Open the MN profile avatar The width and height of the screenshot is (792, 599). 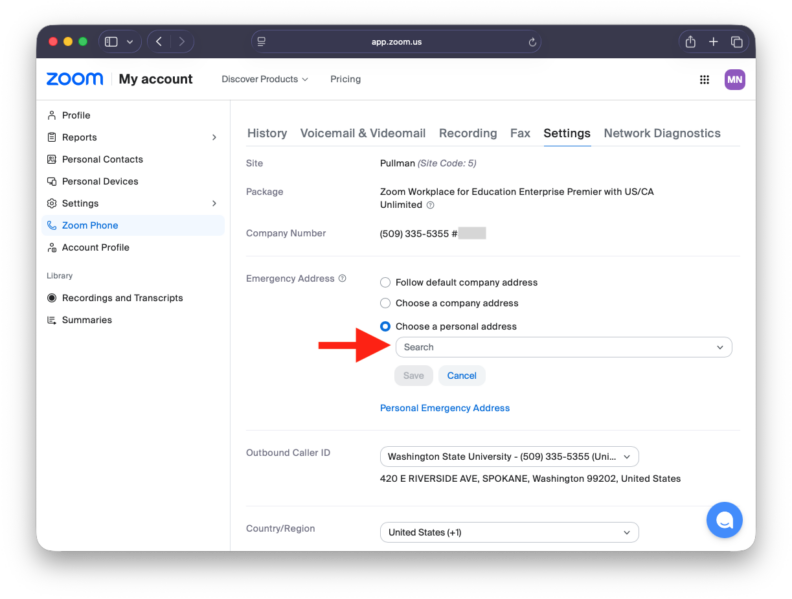(x=734, y=79)
